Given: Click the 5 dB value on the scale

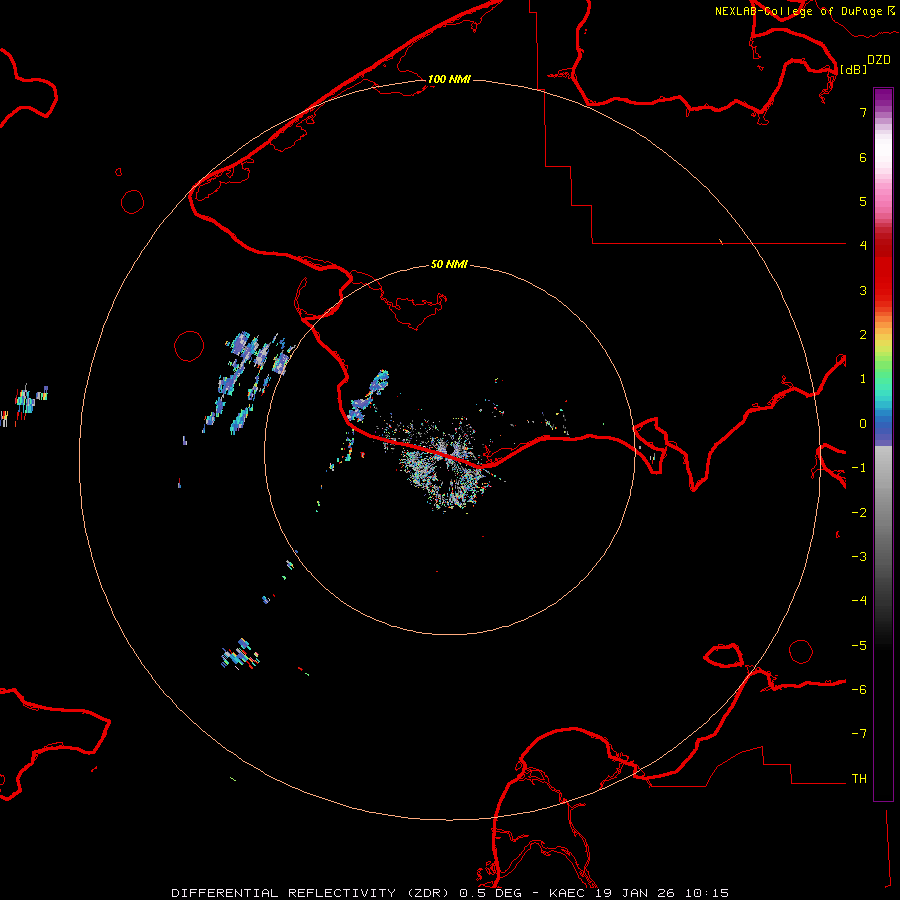Looking at the screenshot, I should [863, 201].
